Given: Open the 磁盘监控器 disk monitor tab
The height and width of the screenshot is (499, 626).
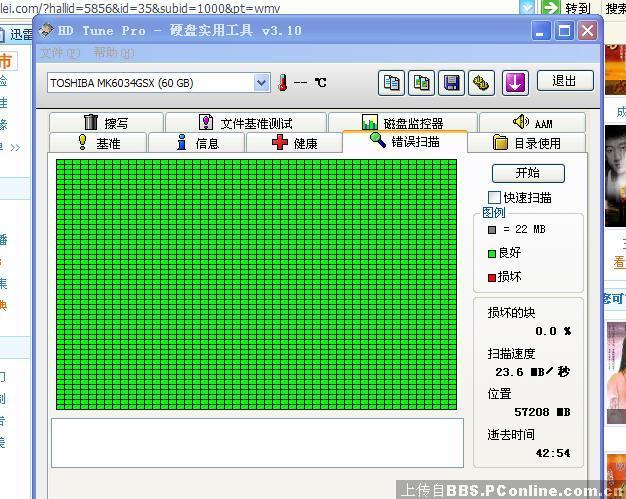Looking at the screenshot, I should tap(402, 123).
